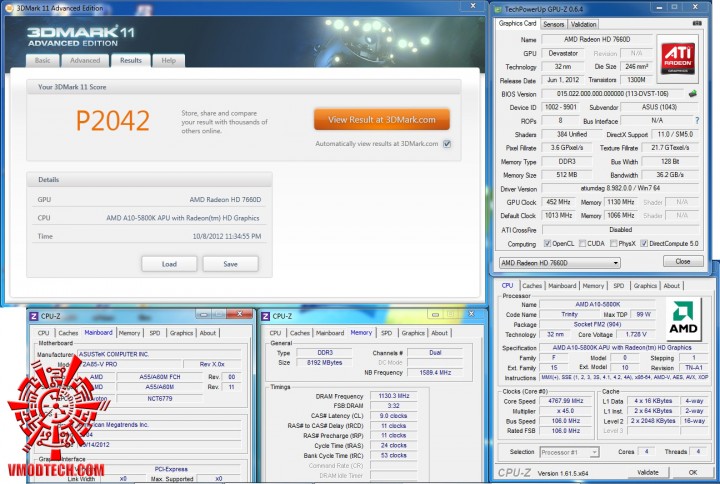Click the OK button in CPU-Z

pos(692,472)
